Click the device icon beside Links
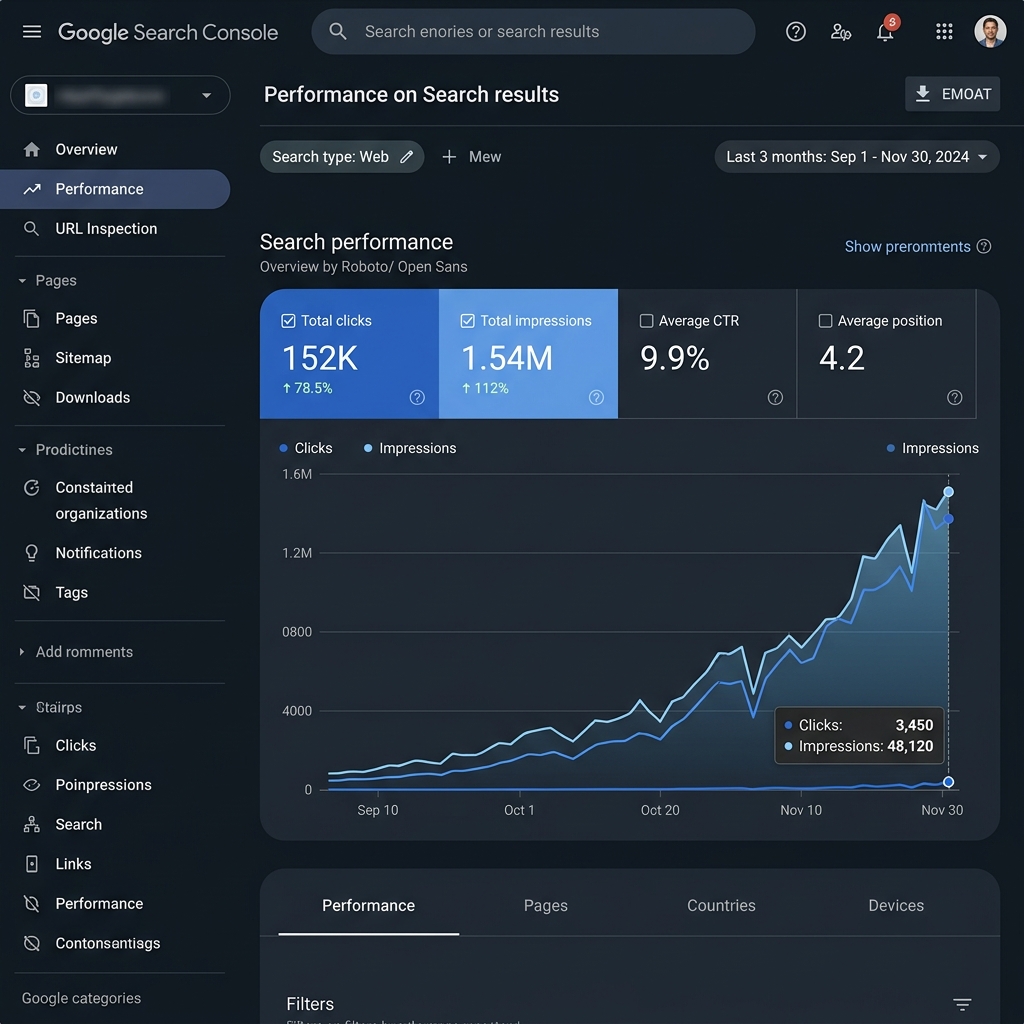The height and width of the screenshot is (1024, 1024). pyautogui.click(x=31, y=864)
